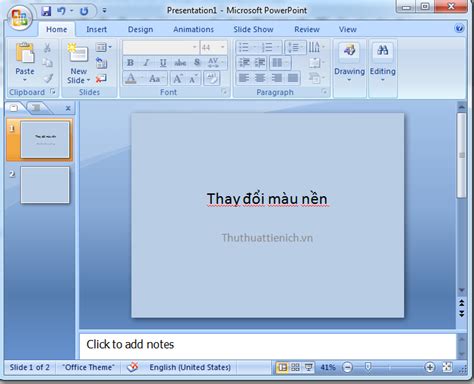Open the Slide Show tab
474x384 pixels.
point(253,29)
